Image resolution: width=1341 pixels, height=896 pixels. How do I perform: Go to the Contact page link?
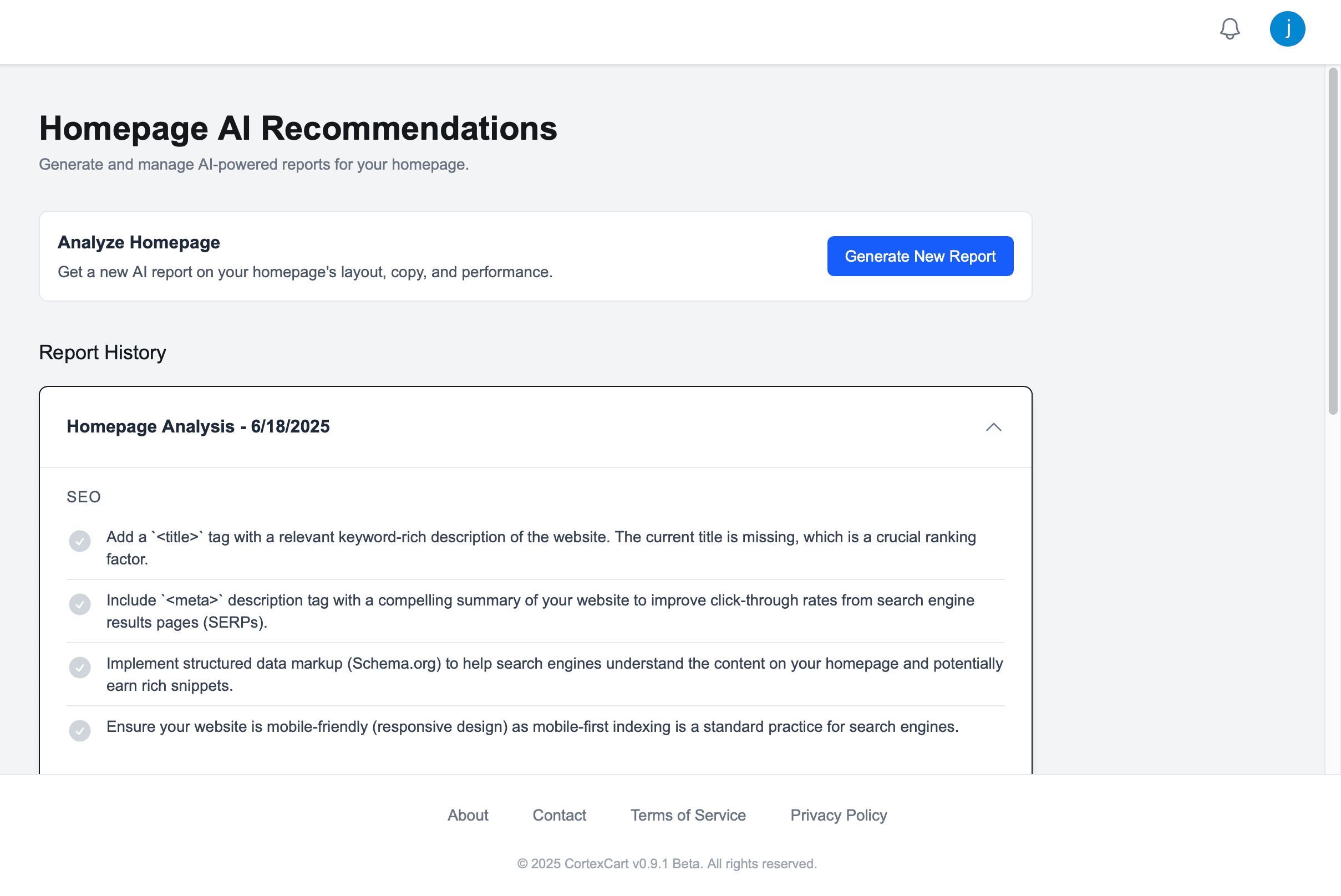pos(559,815)
